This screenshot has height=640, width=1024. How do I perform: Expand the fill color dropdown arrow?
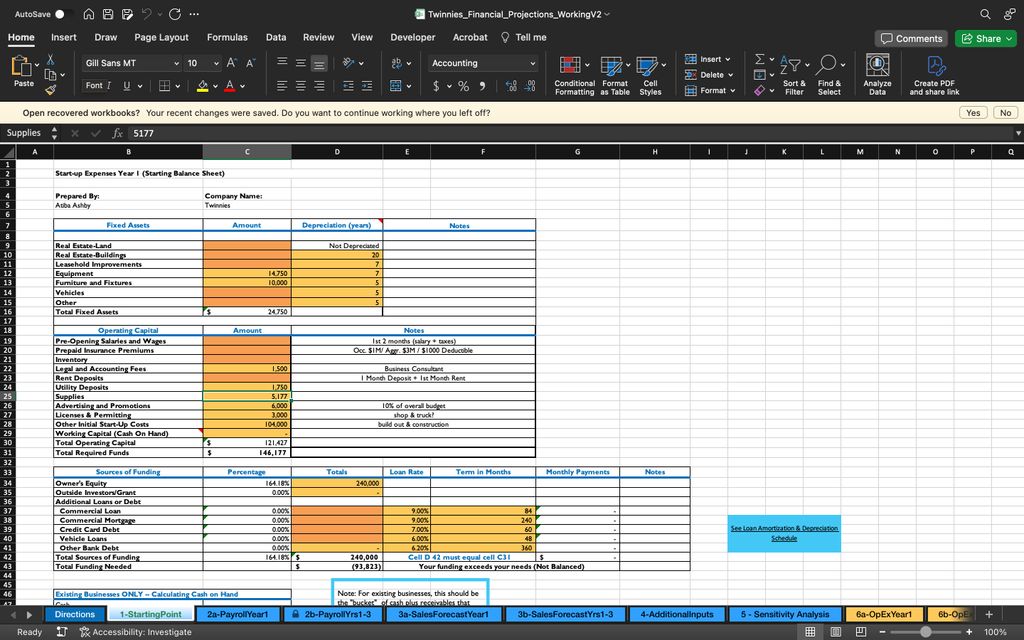(215, 86)
